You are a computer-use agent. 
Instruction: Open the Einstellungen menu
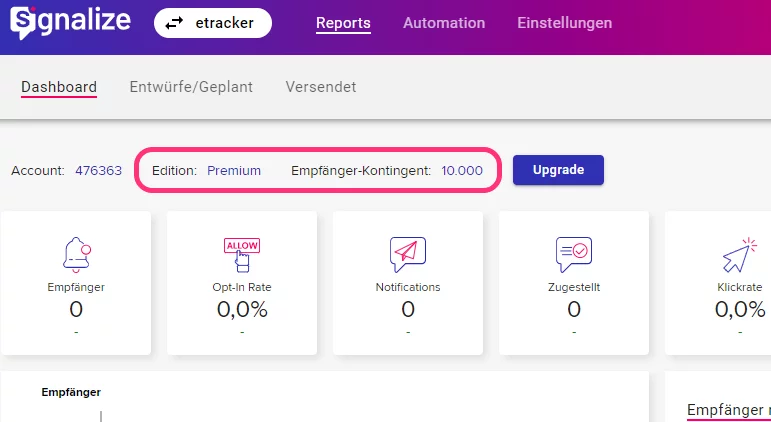(x=564, y=23)
